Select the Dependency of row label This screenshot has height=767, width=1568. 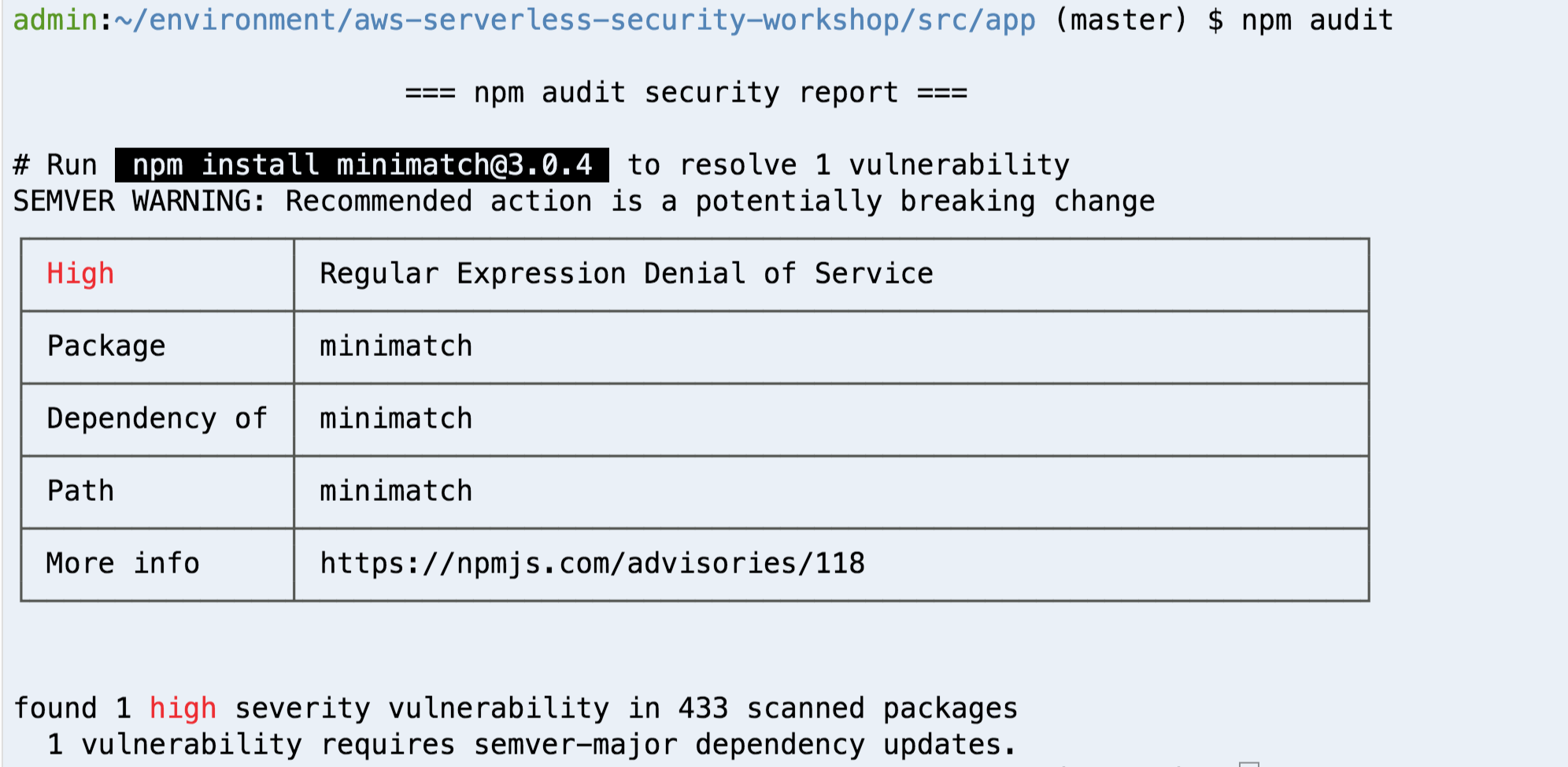pos(157,419)
